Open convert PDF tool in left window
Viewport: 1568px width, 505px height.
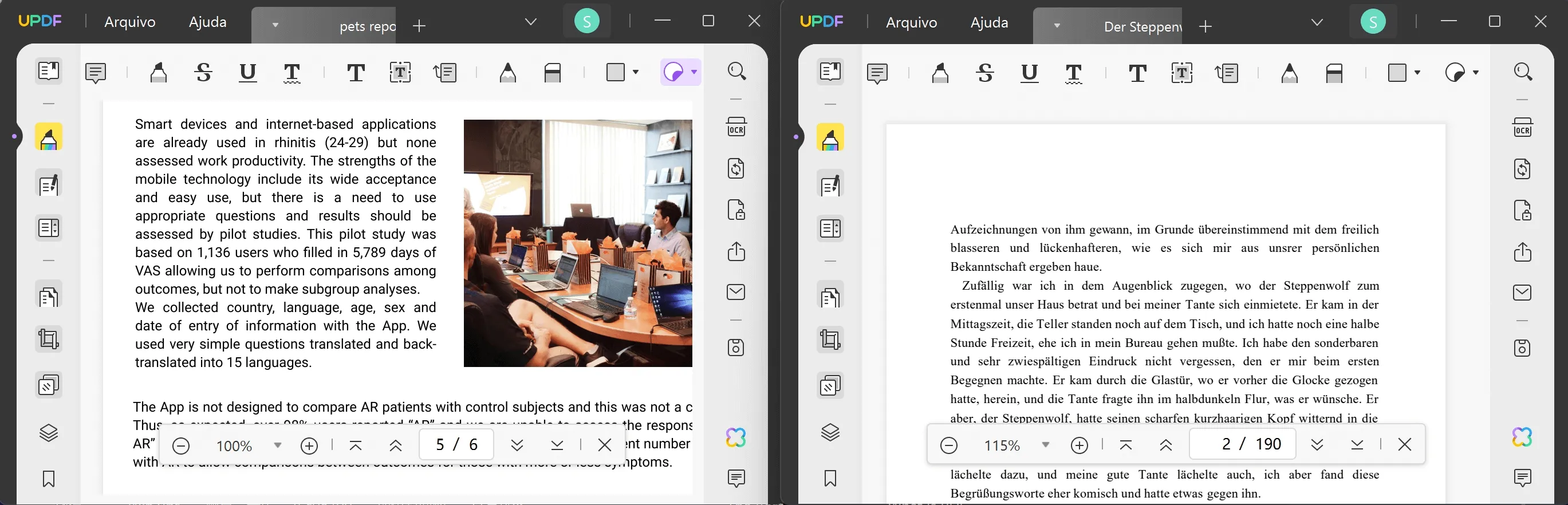tap(736, 168)
